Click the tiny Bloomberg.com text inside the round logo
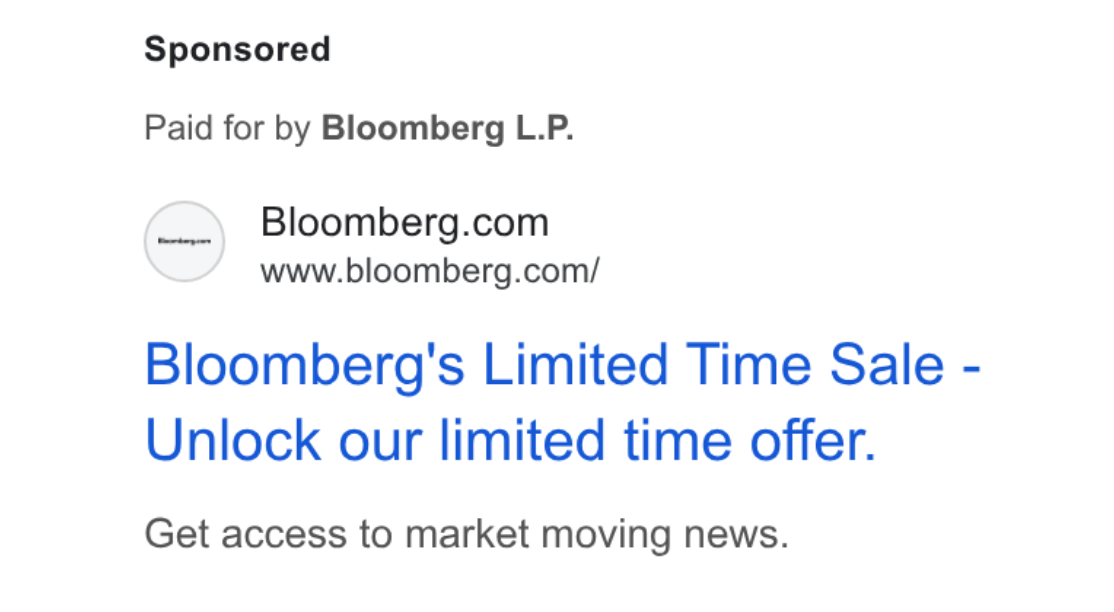 185,242
